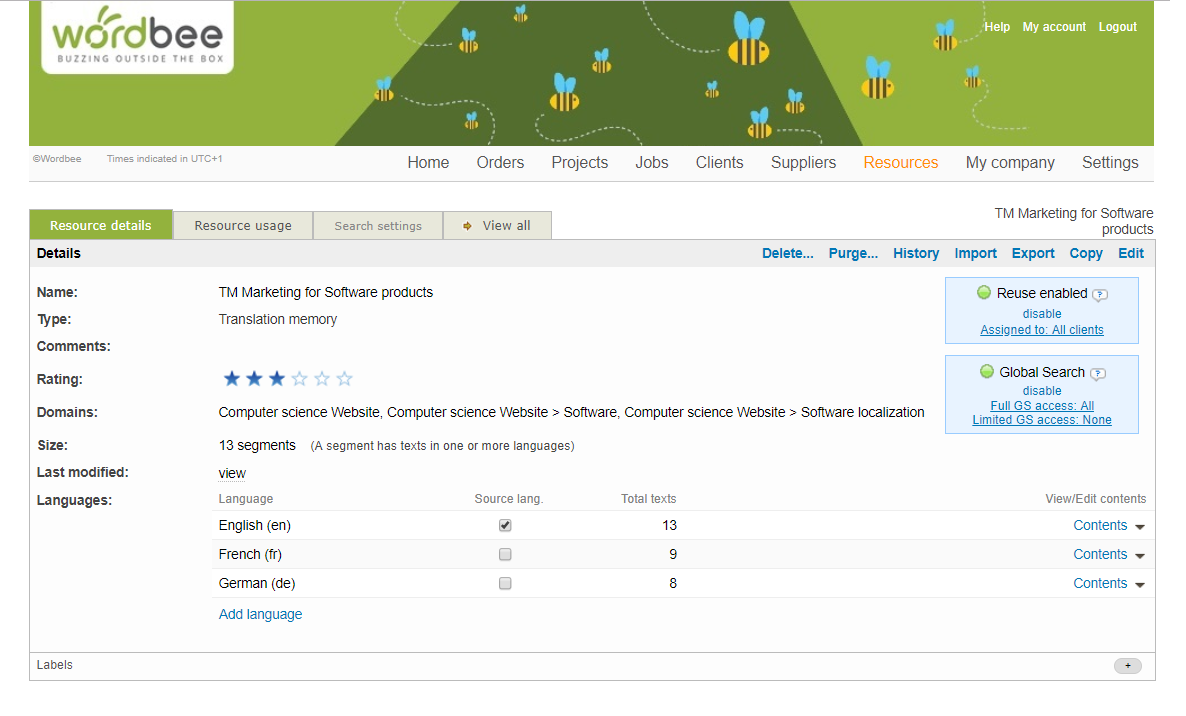Uncheck English source language checkbox
The height and width of the screenshot is (716, 1186).
pyautogui.click(x=505, y=525)
